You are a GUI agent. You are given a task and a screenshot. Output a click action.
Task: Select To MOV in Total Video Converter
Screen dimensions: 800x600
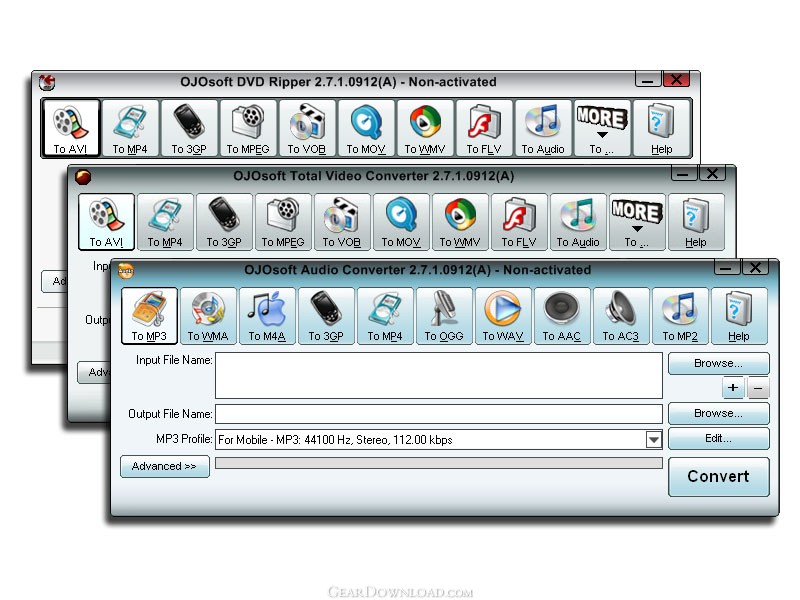[x=401, y=222]
